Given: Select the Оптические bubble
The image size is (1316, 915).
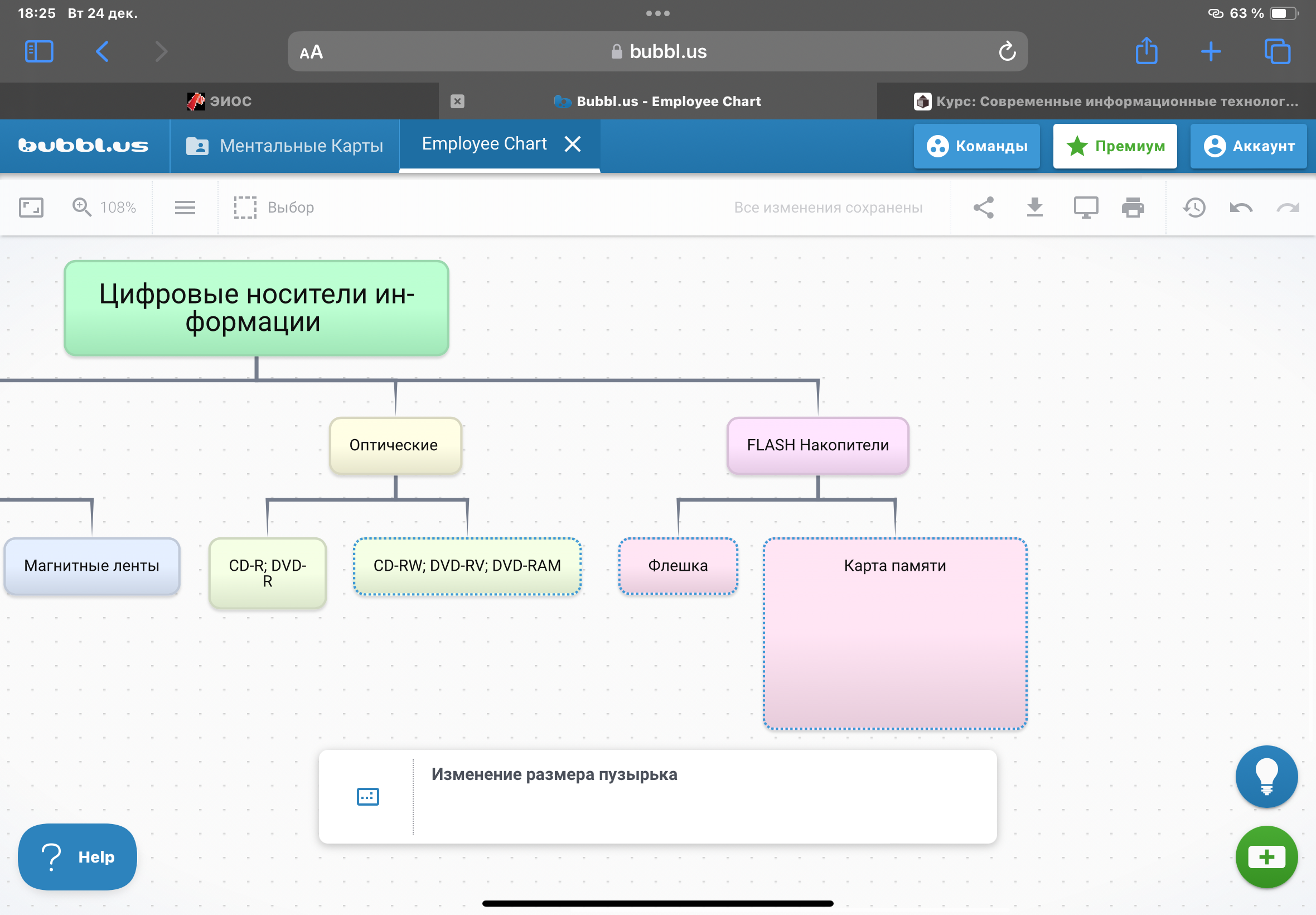Looking at the screenshot, I should point(395,445).
